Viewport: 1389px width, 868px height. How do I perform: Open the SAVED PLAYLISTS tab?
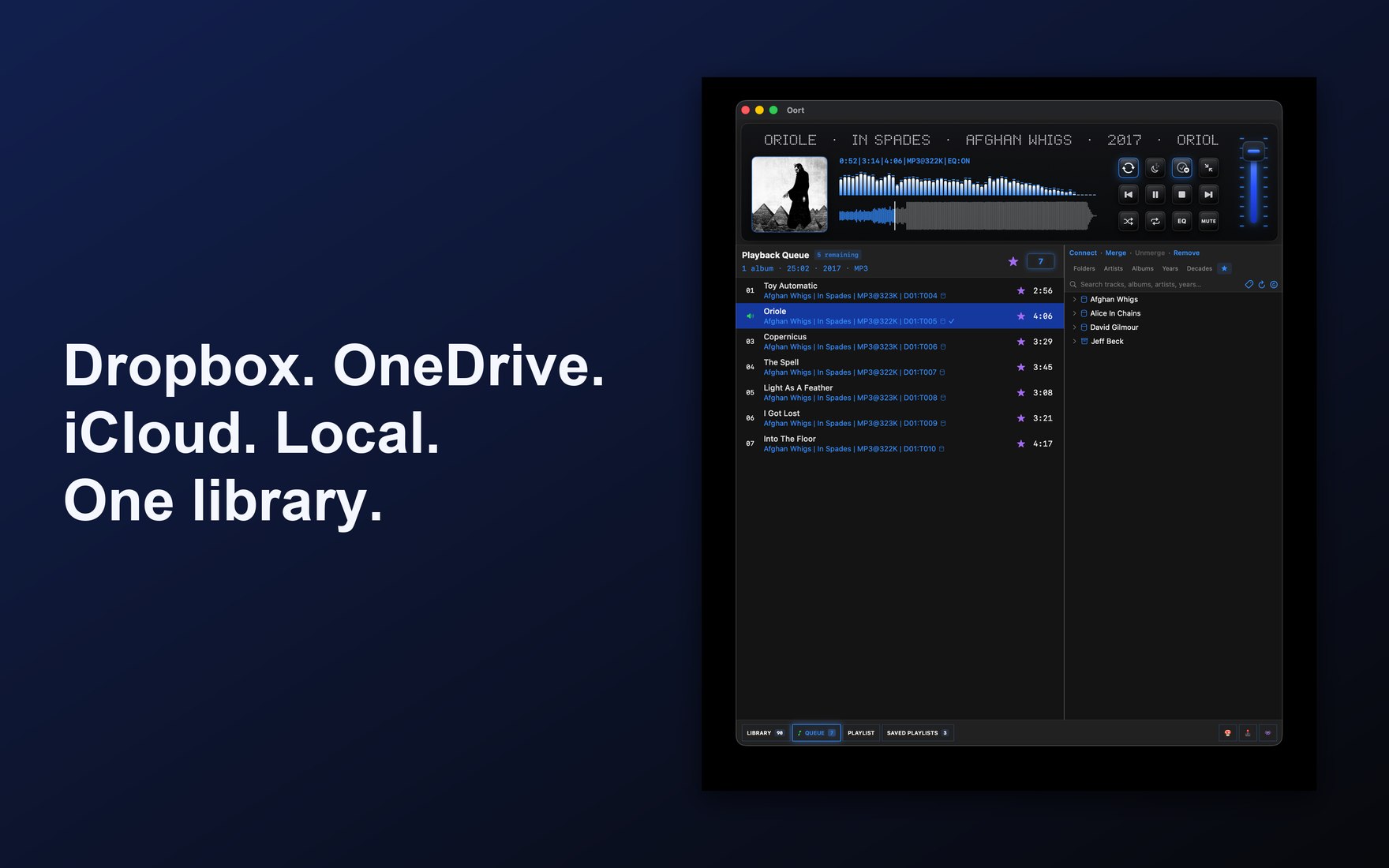[x=917, y=733]
